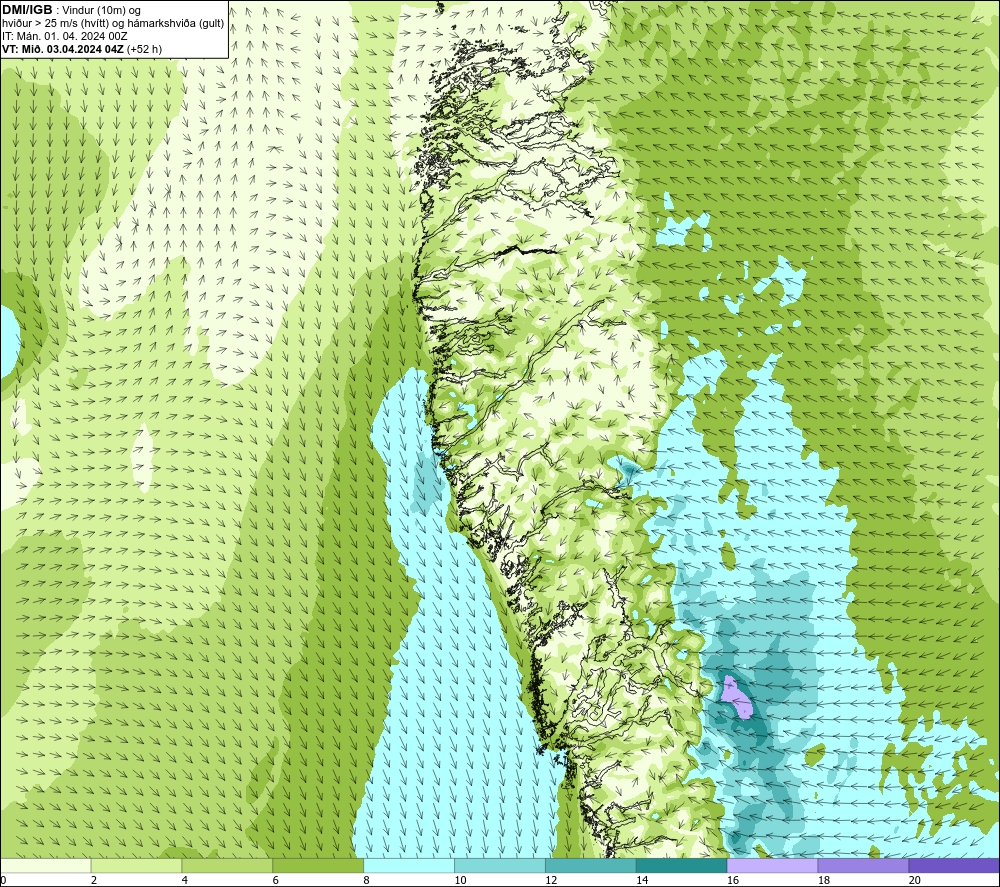Click the 14–16 m/s dark teal legend swatch
This screenshot has height=887, width=1000.
[681, 865]
